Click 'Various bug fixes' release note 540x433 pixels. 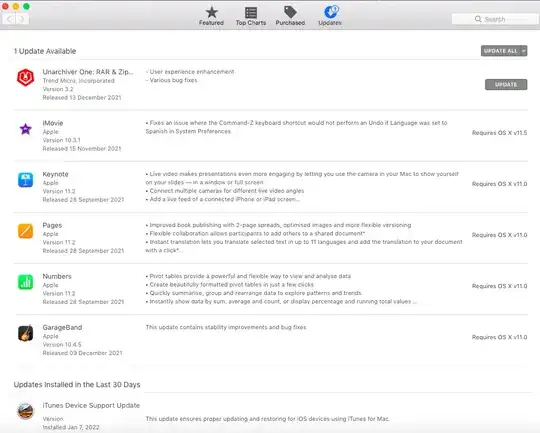tap(172, 80)
